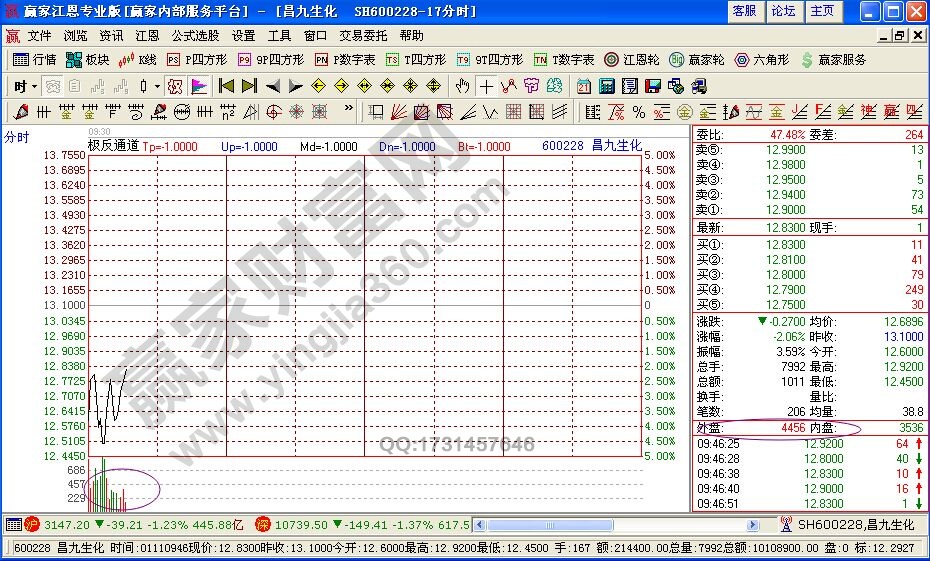Open the 公式选股 menu
The height and width of the screenshot is (561, 930).
195,36
